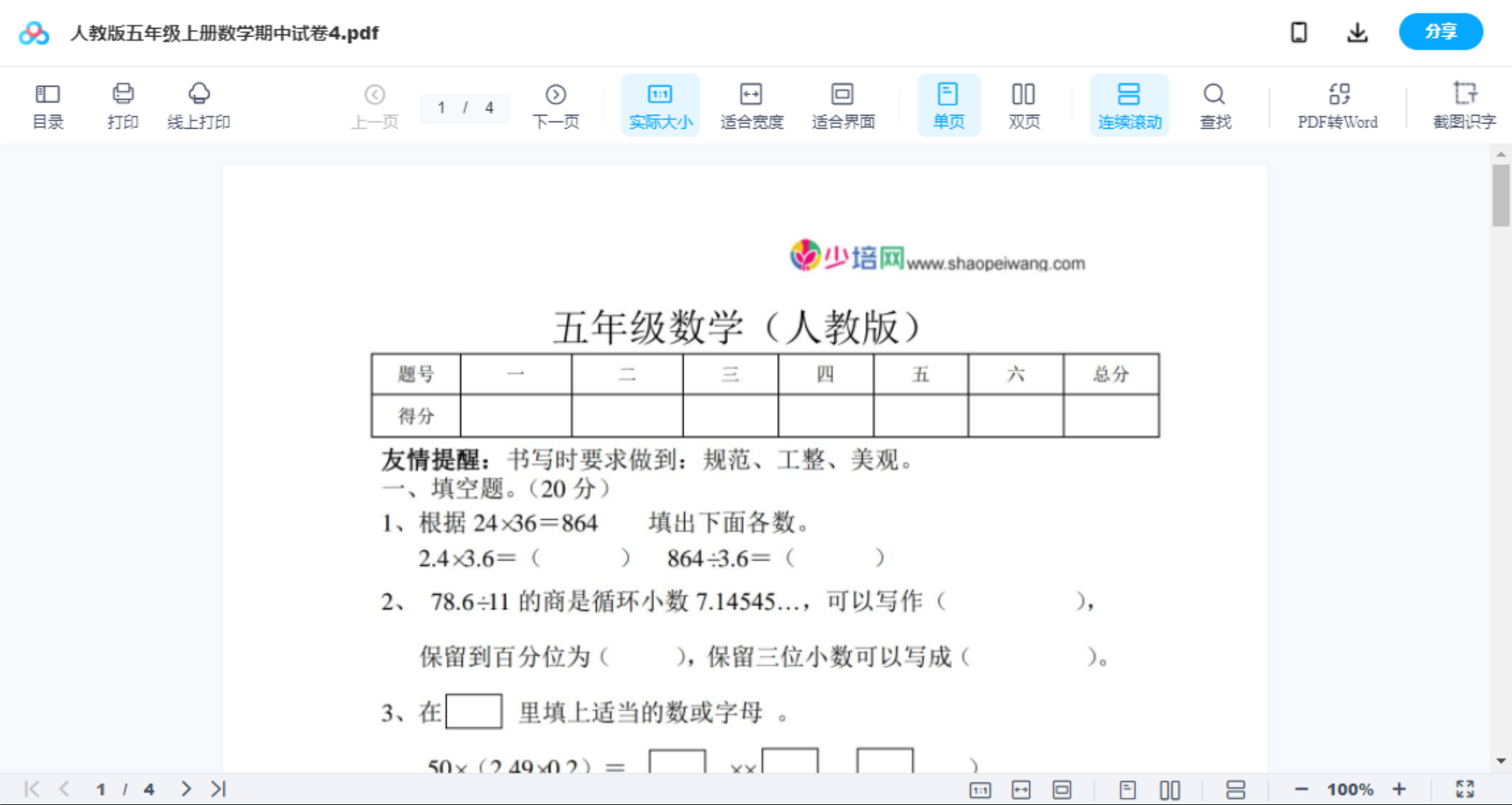
Task: Enter fullscreen mode from bottom bar
Action: pyautogui.click(x=1465, y=789)
